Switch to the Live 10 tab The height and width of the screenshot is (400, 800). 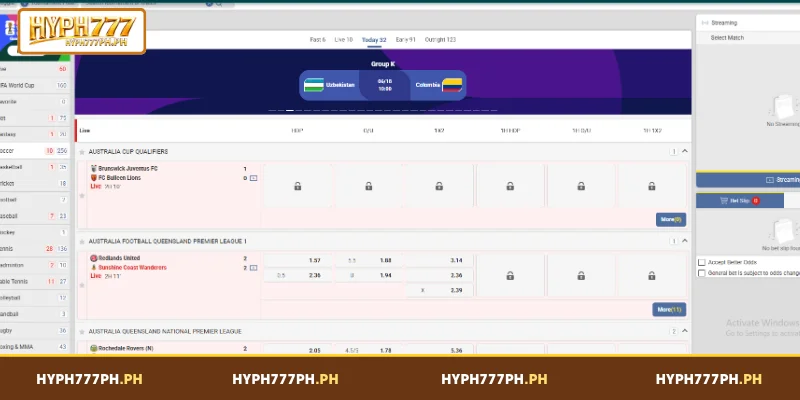[x=343, y=40]
